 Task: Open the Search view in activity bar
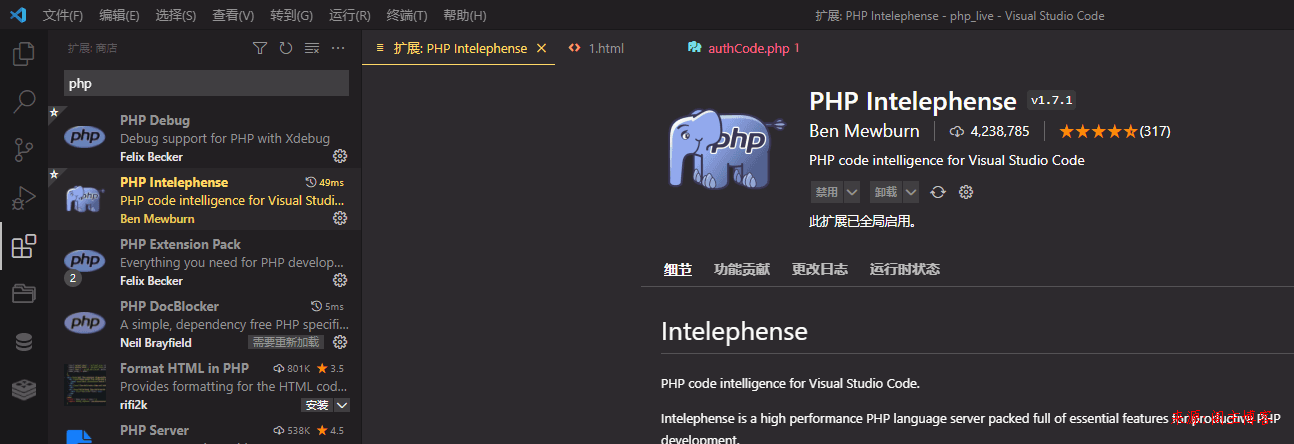23,101
